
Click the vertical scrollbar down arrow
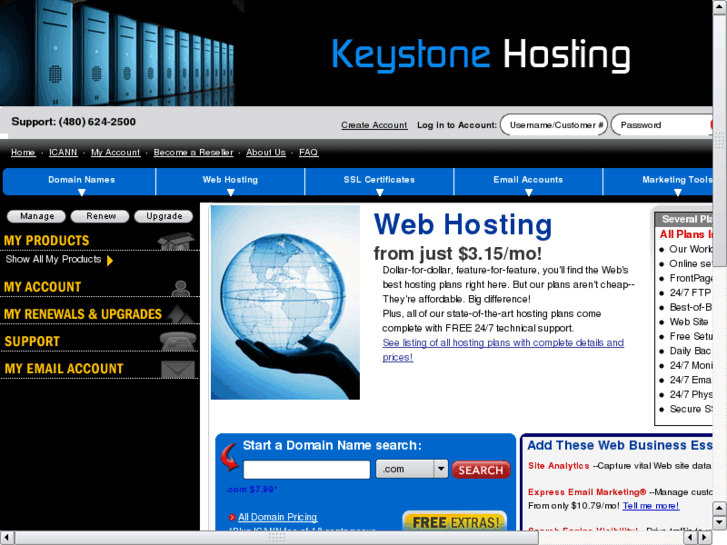point(720,523)
